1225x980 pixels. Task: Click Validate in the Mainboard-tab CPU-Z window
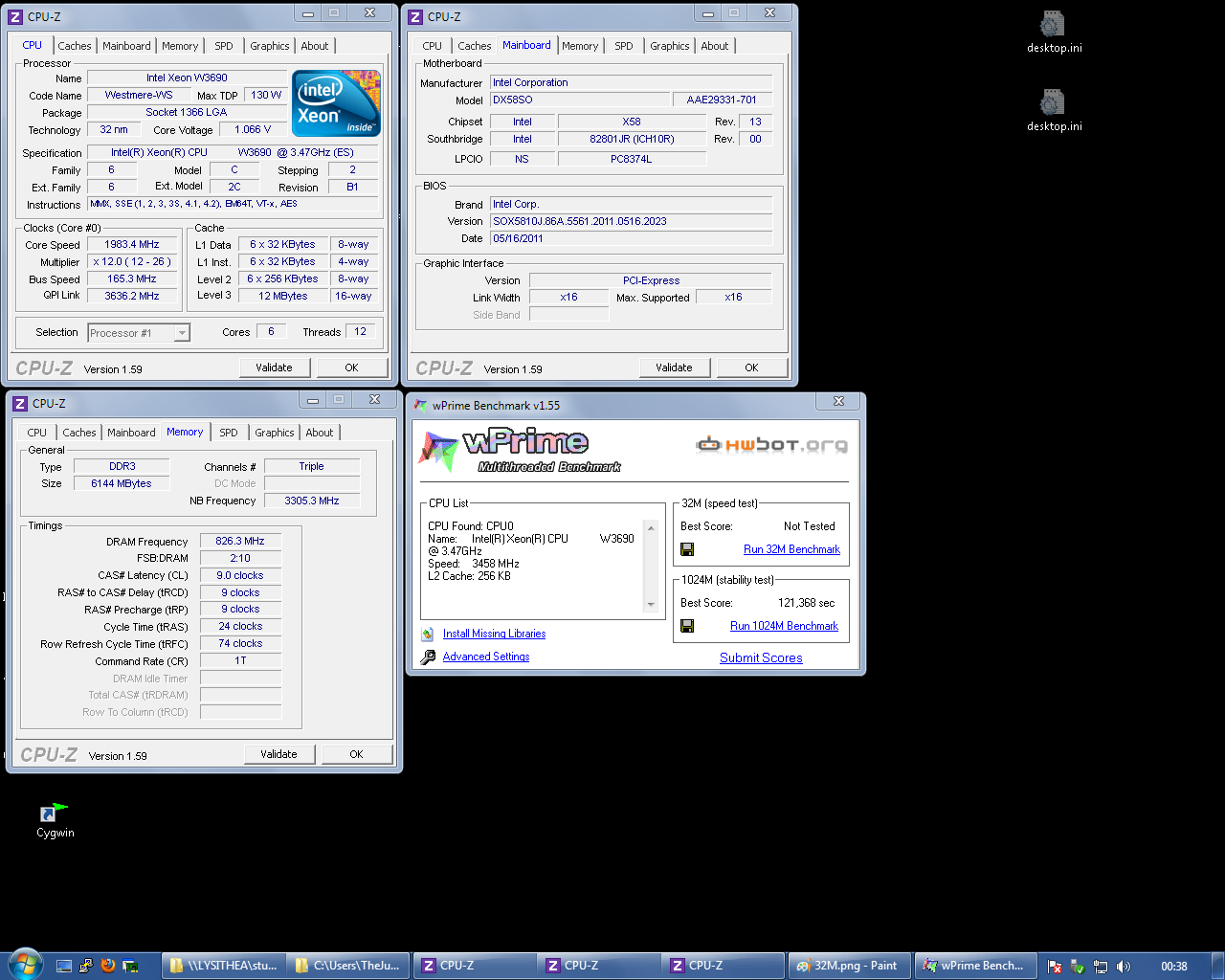tap(674, 367)
